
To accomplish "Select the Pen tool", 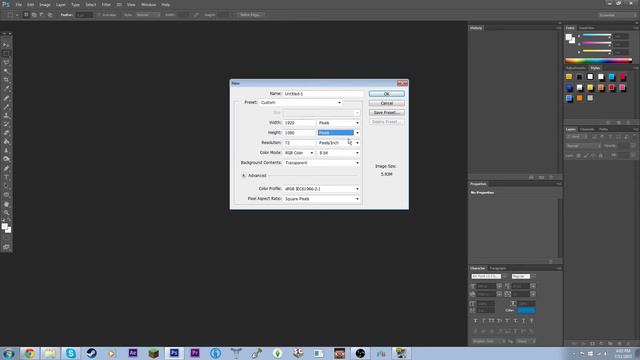I will click(x=6, y=168).
